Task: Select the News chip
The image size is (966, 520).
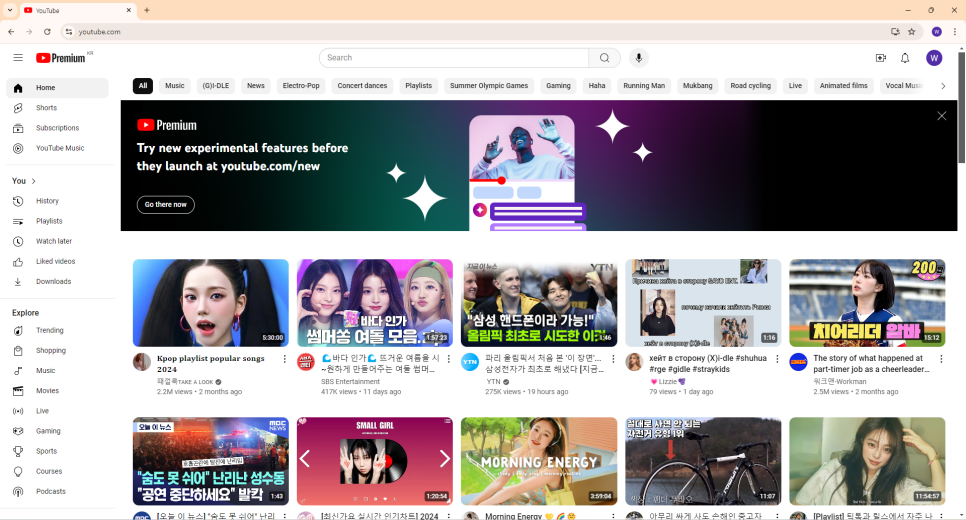Action: point(256,86)
